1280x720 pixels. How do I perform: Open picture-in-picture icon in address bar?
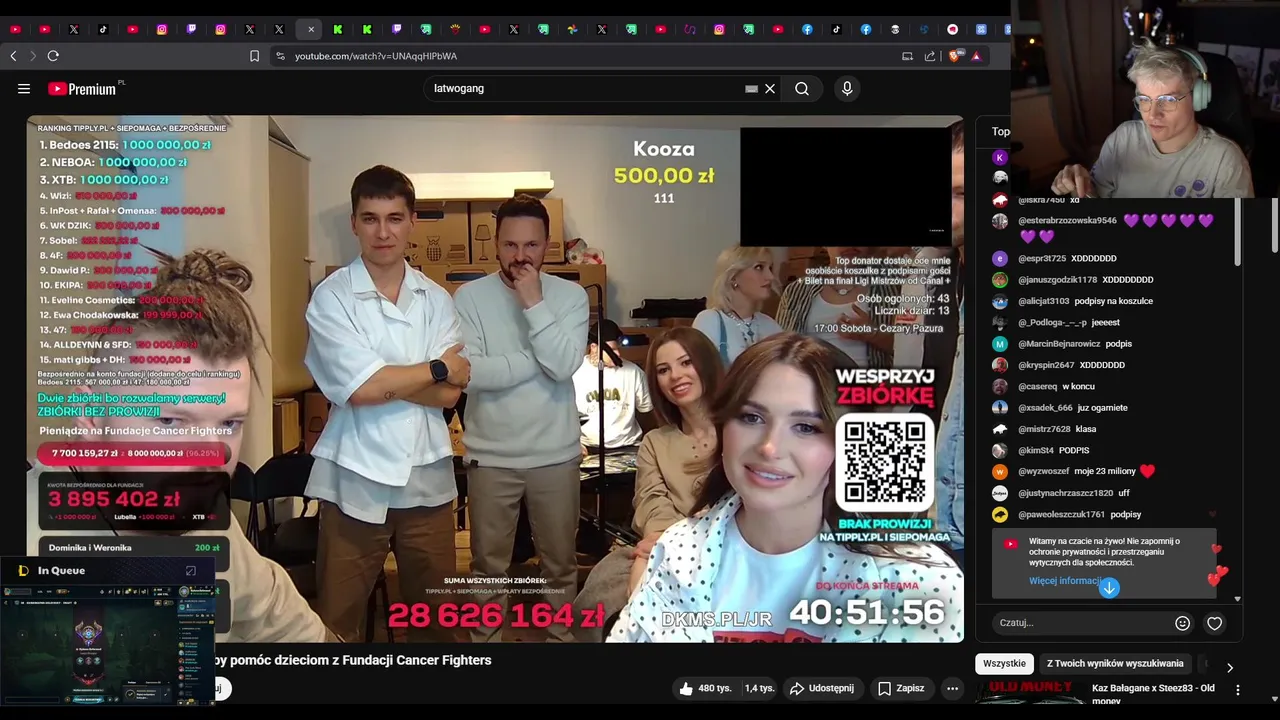[x=907, y=56]
